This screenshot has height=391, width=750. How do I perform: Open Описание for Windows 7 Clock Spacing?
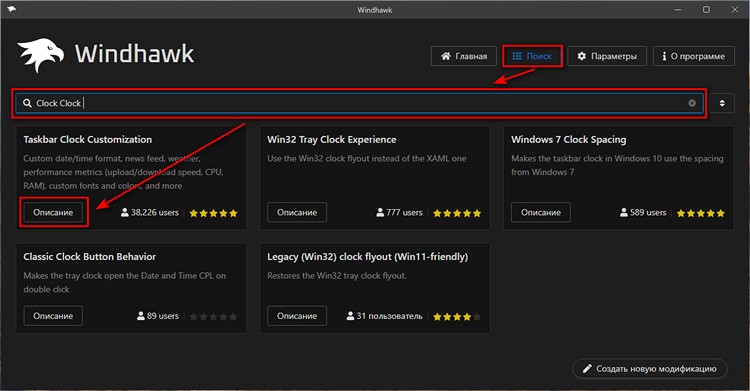540,212
